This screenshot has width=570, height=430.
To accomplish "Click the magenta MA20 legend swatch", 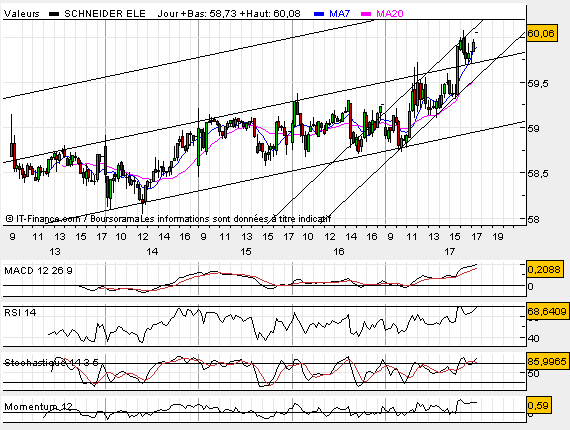I will pos(366,14).
